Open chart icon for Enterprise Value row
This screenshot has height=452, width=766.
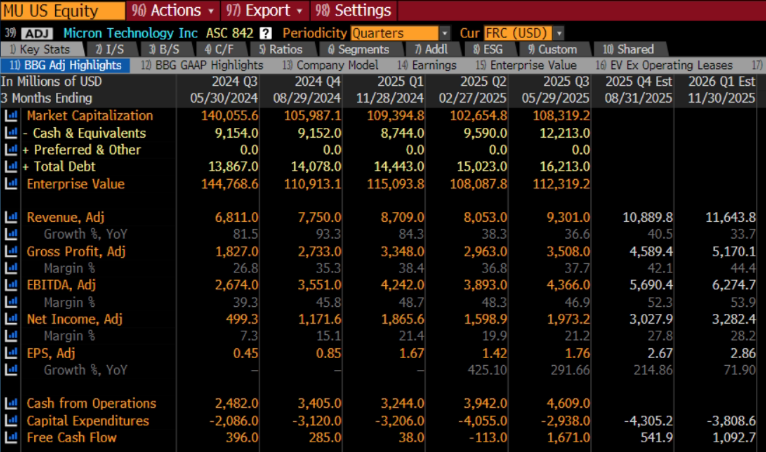coord(11,184)
